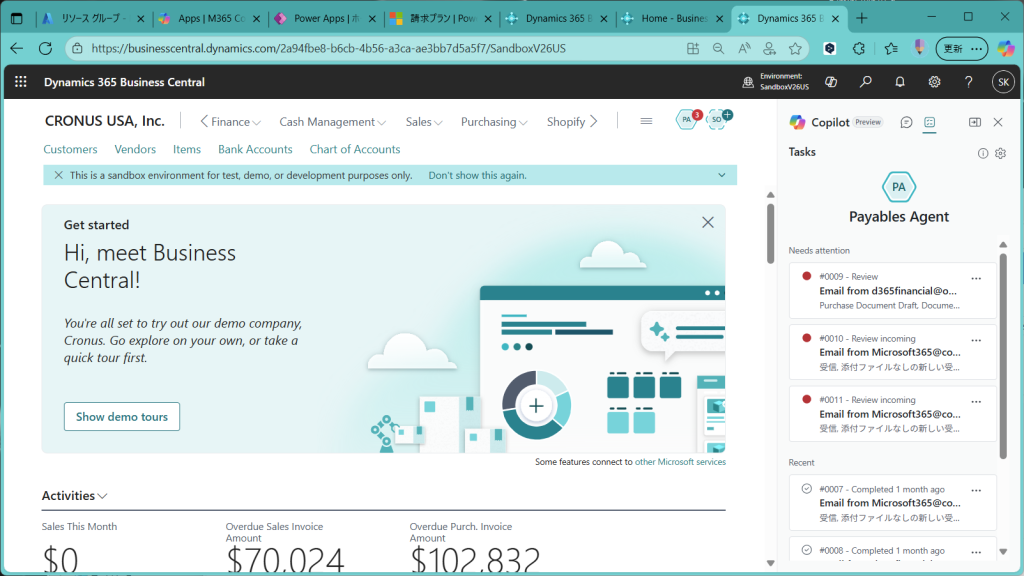
Task: Open the app launcher waffle icon
Action: (x=21, y=82)
